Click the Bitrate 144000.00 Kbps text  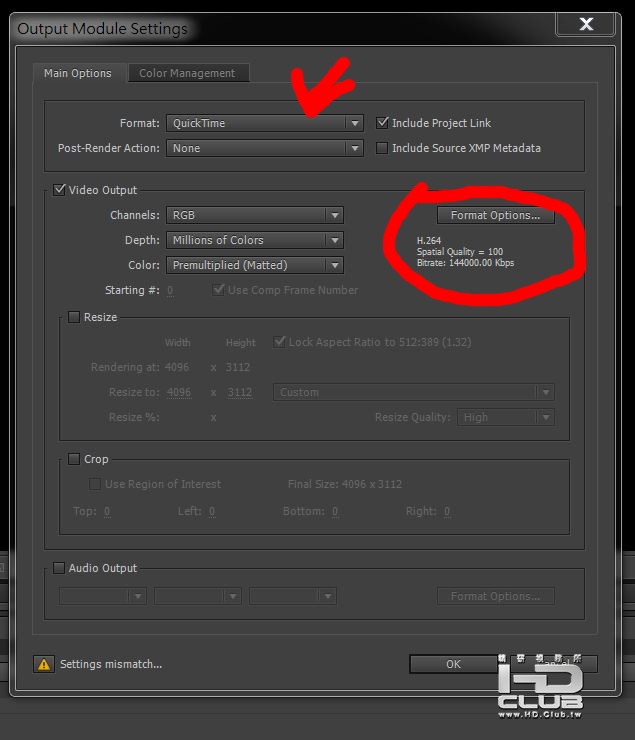pos(465,263)
